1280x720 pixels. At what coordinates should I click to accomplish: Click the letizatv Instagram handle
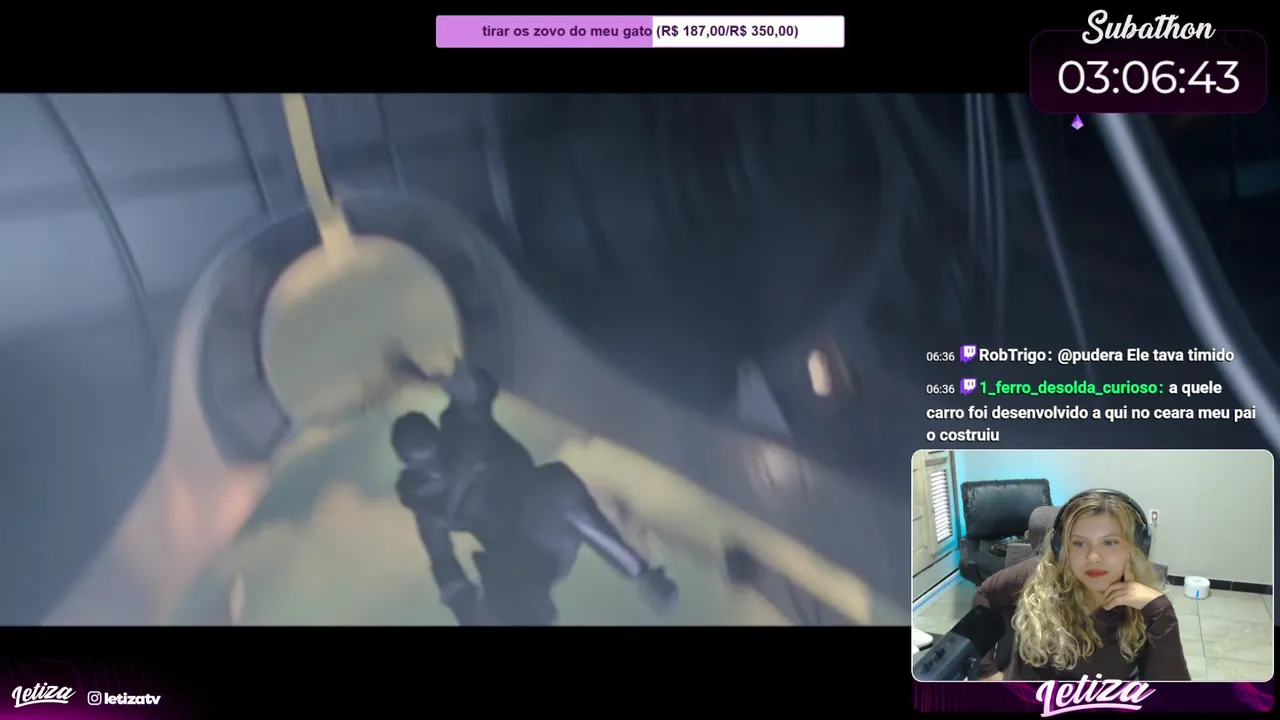click(132, 698)
